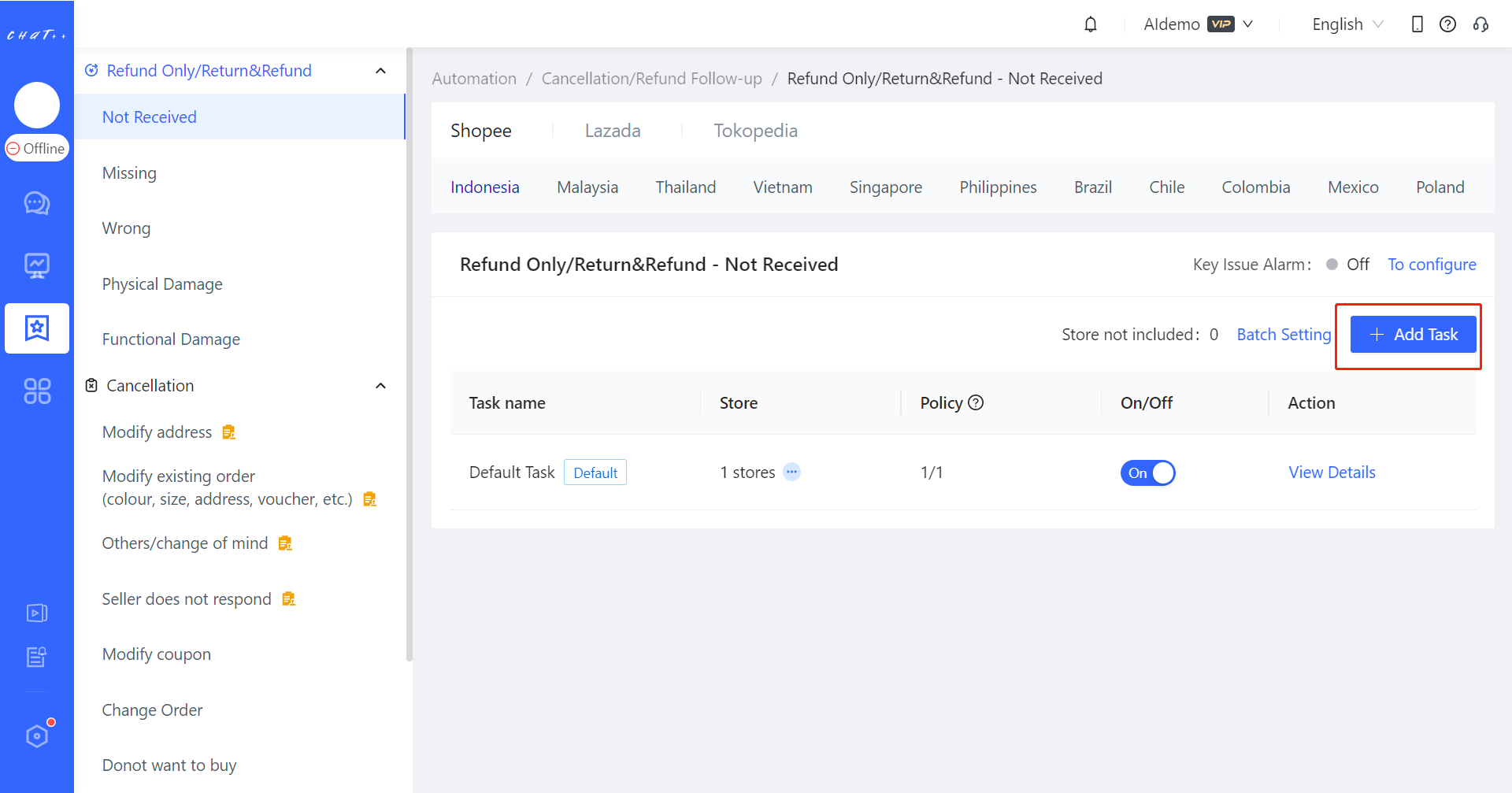Viewport: 1512px width, 793px height.
Task: Select the Singapore region tab
Action: tap(886, 187)
